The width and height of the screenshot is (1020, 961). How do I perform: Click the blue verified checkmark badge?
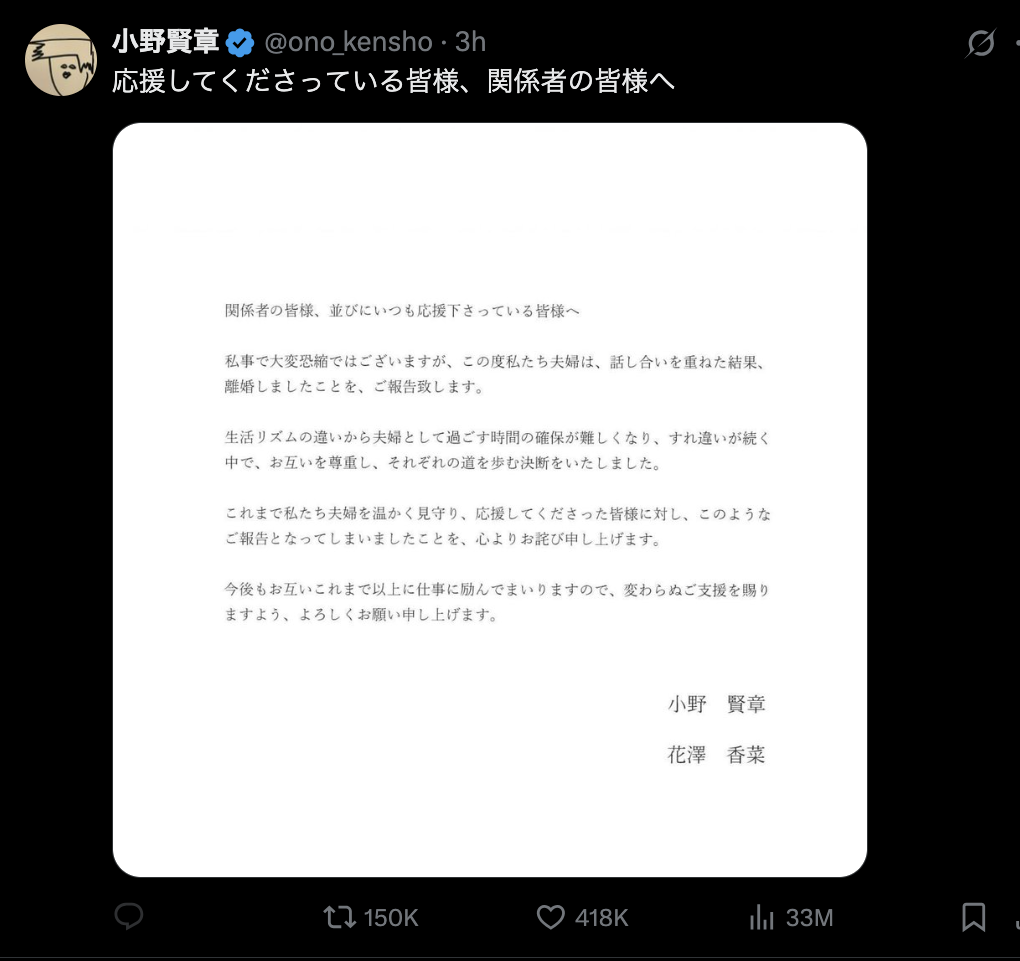(x=240, y=43)
